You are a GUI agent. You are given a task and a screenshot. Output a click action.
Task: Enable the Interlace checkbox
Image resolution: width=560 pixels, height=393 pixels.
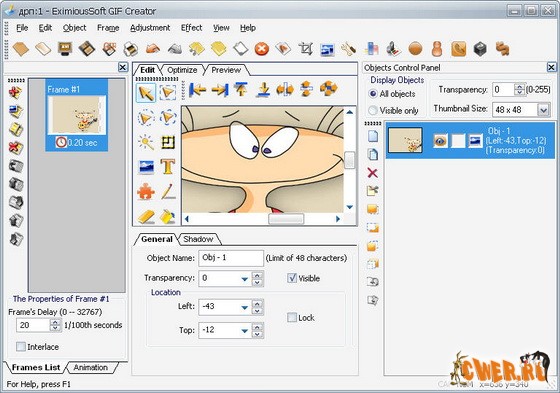pos(21,347)
